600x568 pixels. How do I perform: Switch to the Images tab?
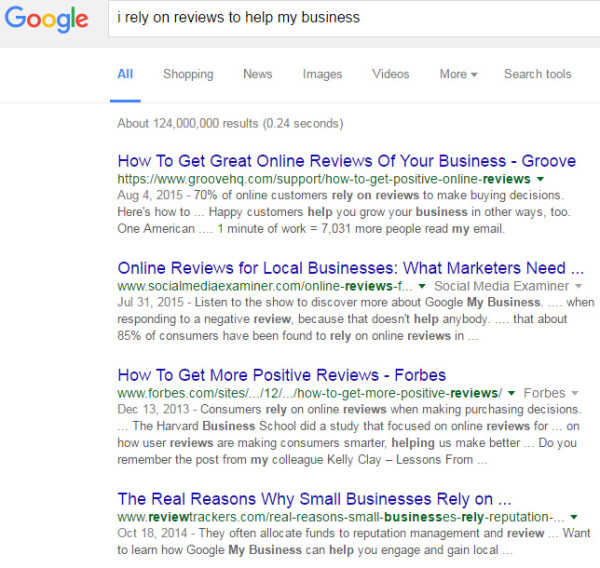tap(322, 74)
